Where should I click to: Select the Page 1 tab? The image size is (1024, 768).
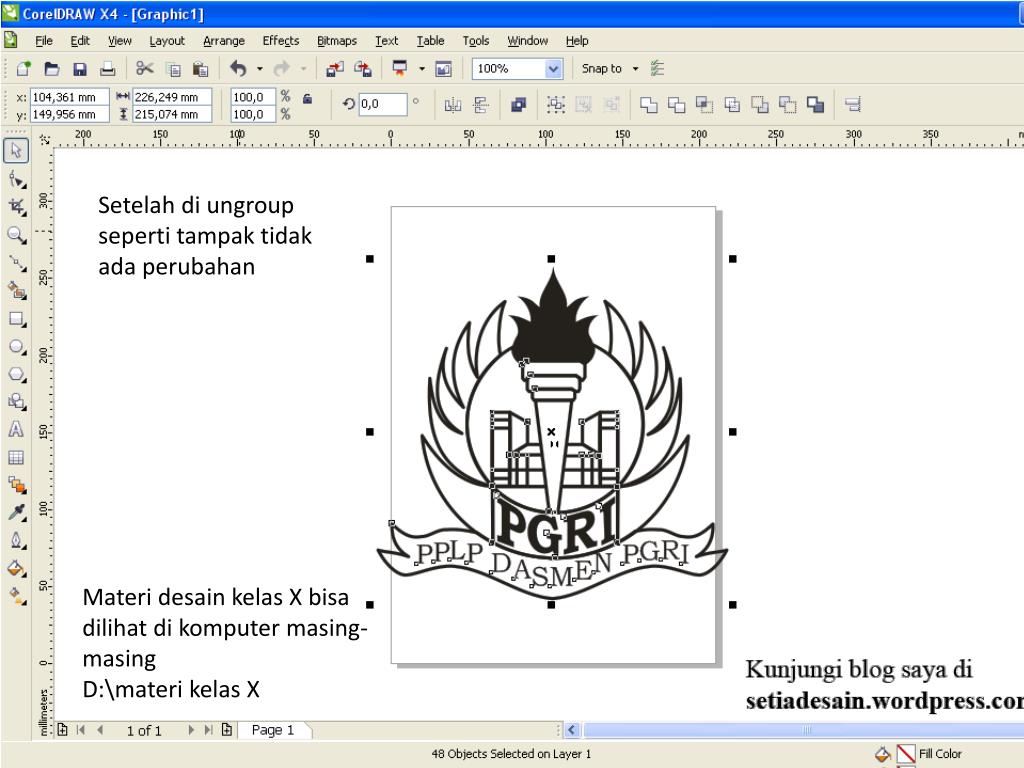click(x=273, y=730)
